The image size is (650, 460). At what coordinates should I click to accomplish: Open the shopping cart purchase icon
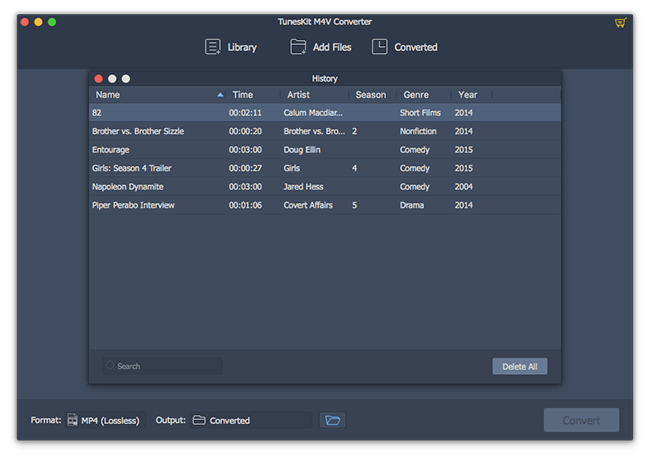620,22
